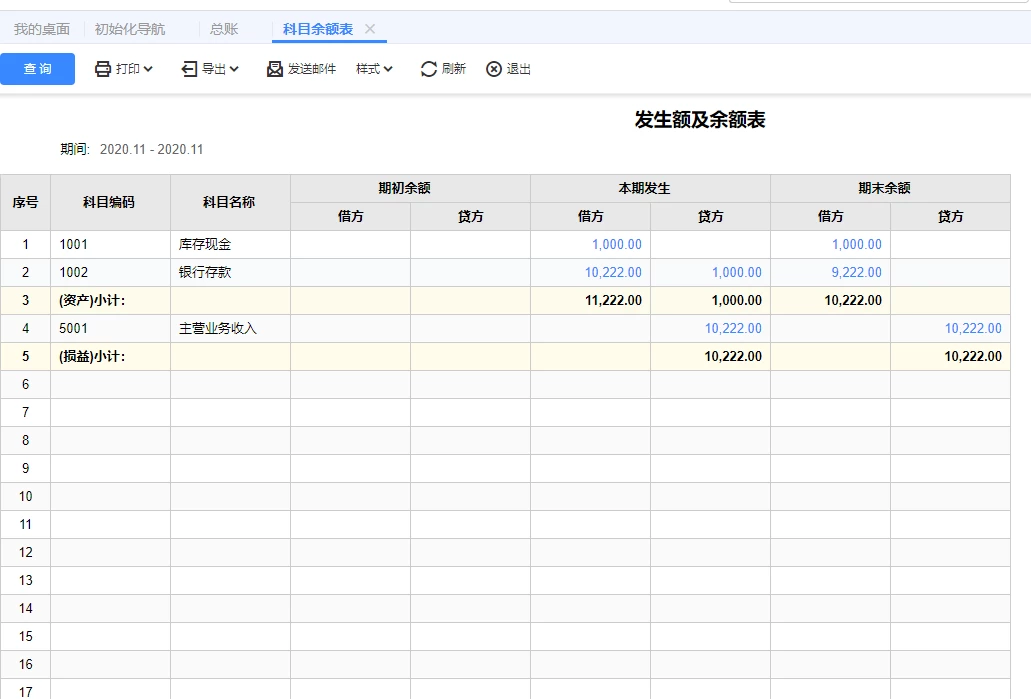Close the 科目余额表 tab

[x=370, y=29]
